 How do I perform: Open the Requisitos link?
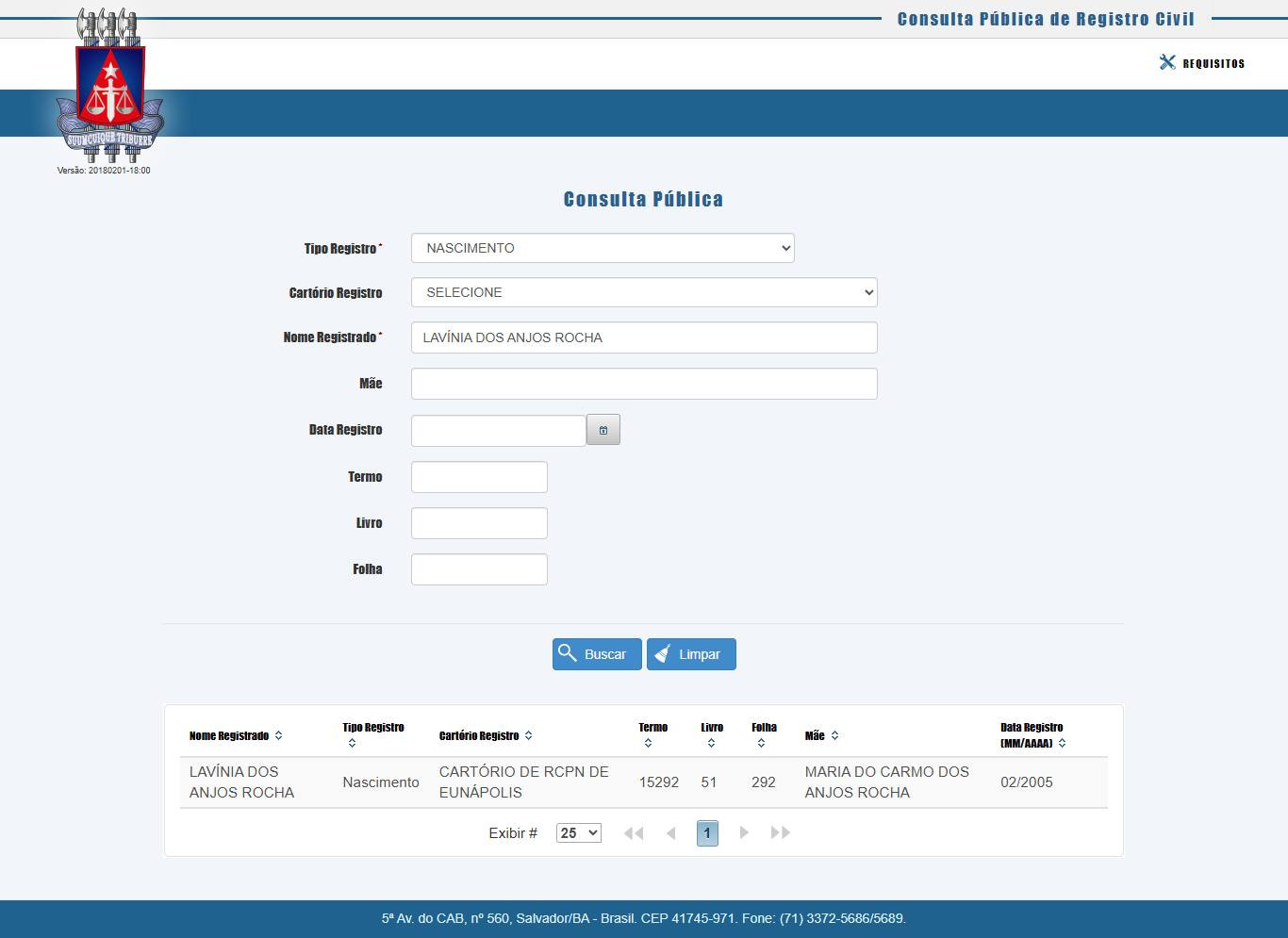tap(1214, 63)
